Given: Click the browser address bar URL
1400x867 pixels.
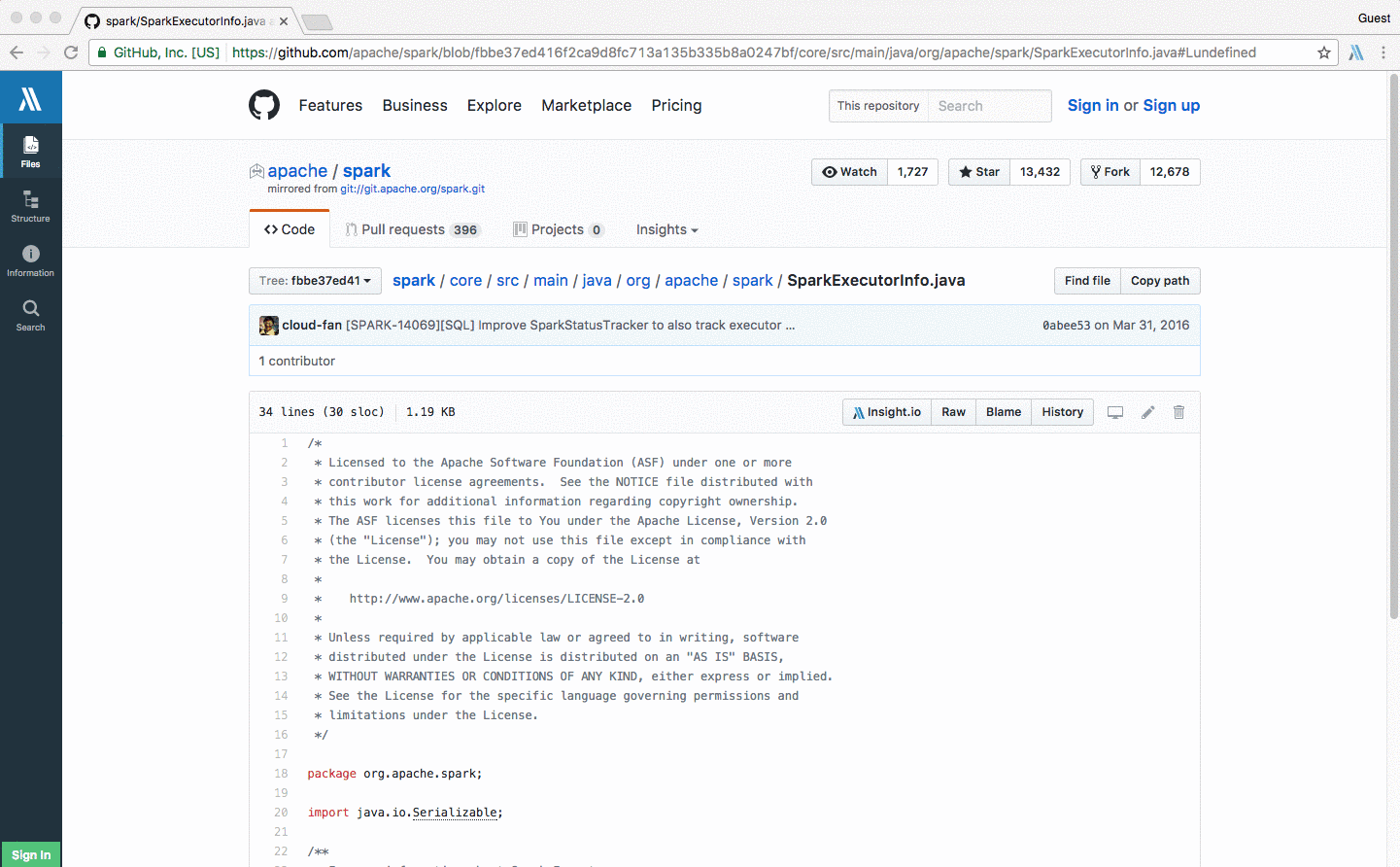Looking at the screenshot, I should click(x=744, y=52).
